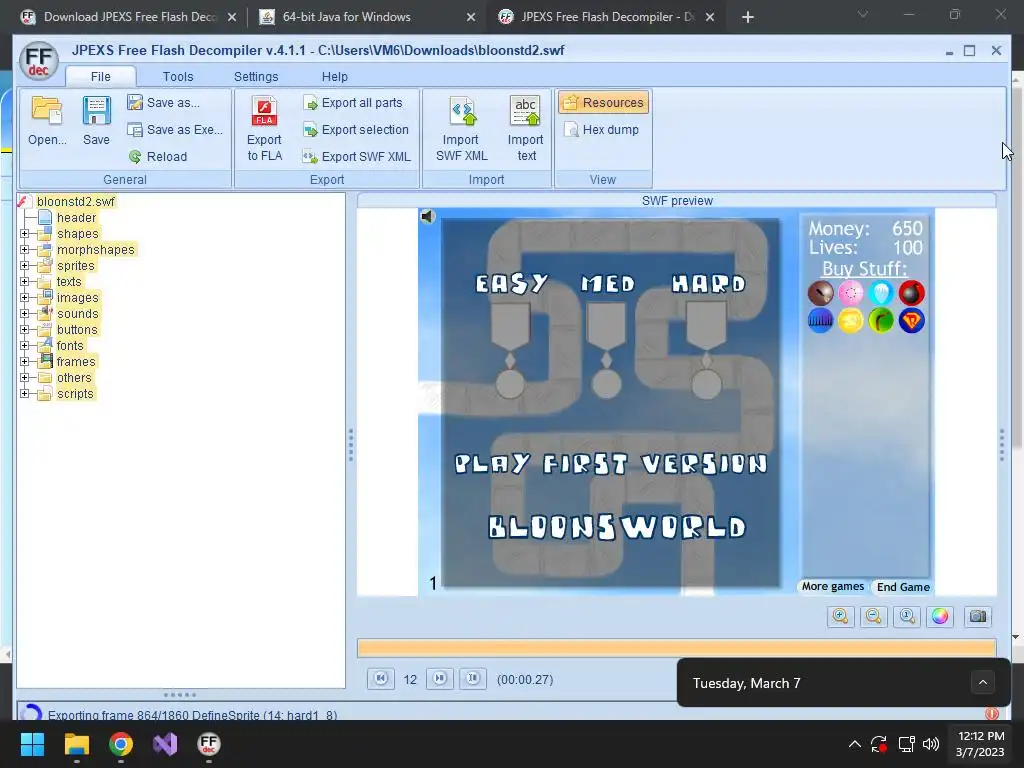Click BLOONSWORLD link in preview
1024x768 pixels.
point(616,527)
